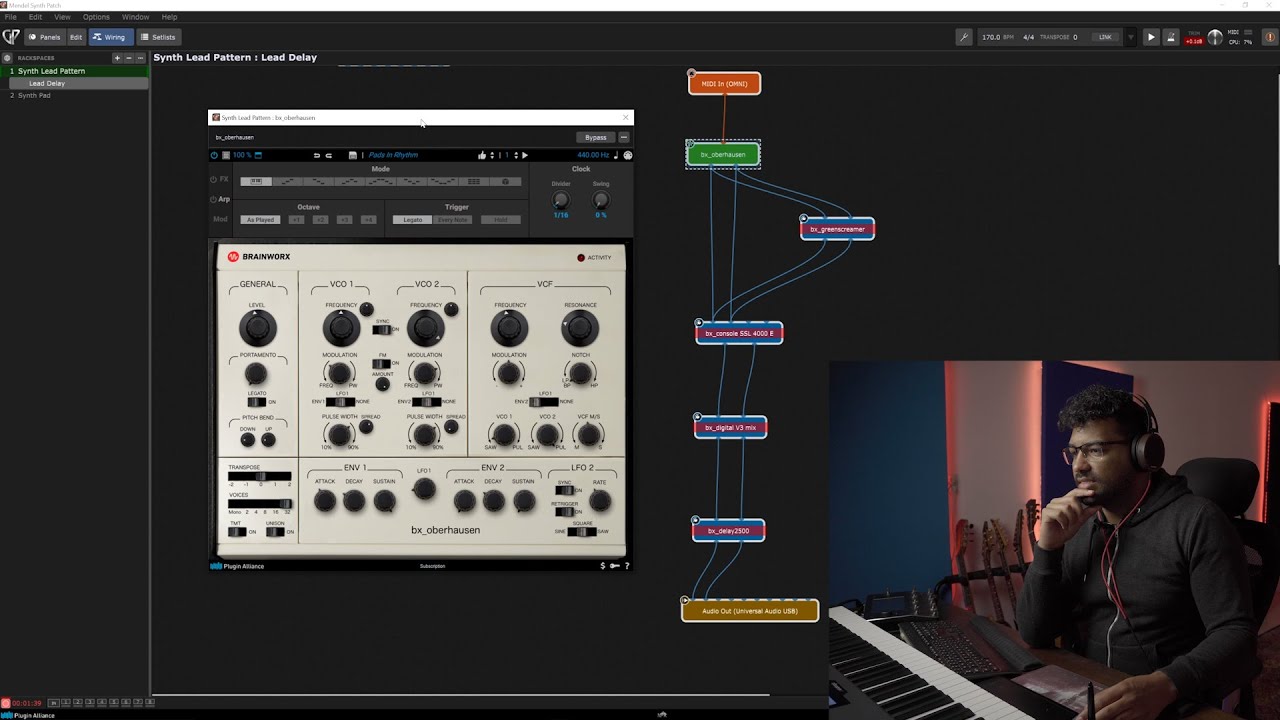Click the dollar sign icon in plugin footer
The image size is (1280, 720).
[602, 566]
